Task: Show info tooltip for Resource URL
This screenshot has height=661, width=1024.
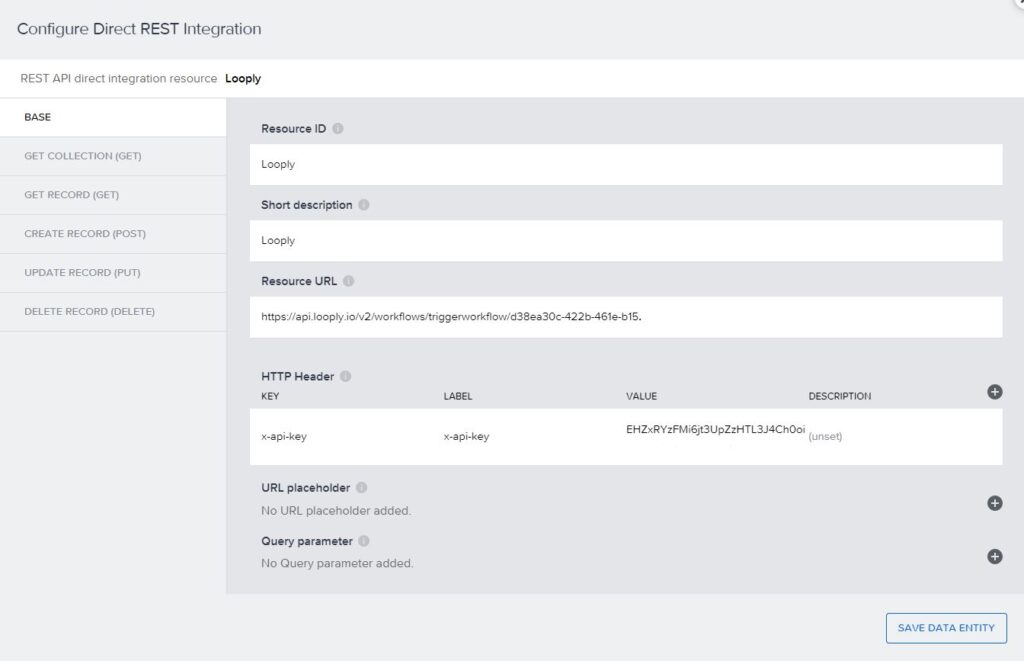Action: pos(349,281)
